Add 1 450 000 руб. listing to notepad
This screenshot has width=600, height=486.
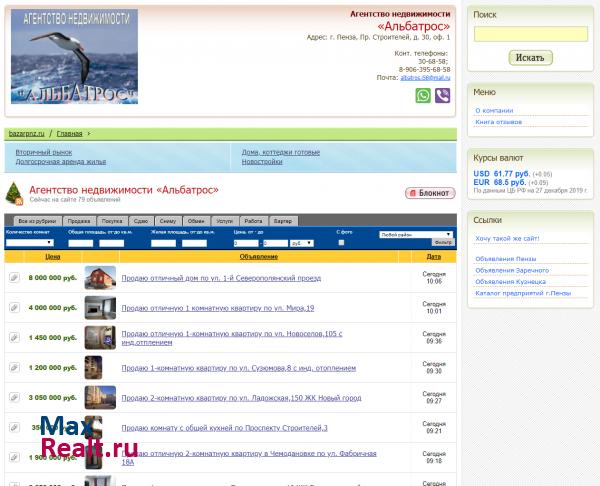tap(14, 338)
